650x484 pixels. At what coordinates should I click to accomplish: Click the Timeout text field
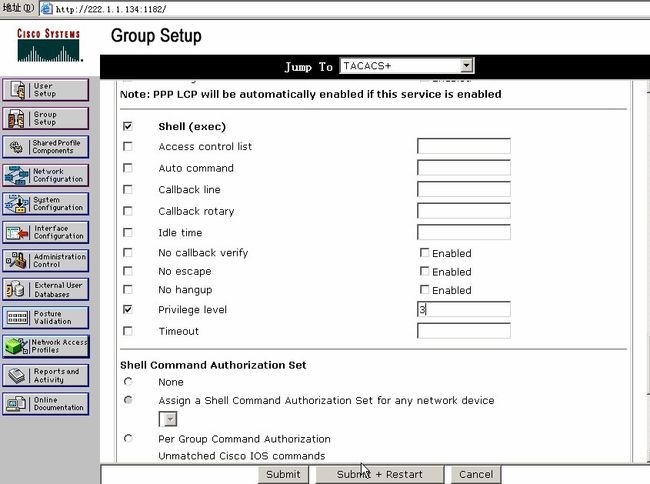pos(463,331)
